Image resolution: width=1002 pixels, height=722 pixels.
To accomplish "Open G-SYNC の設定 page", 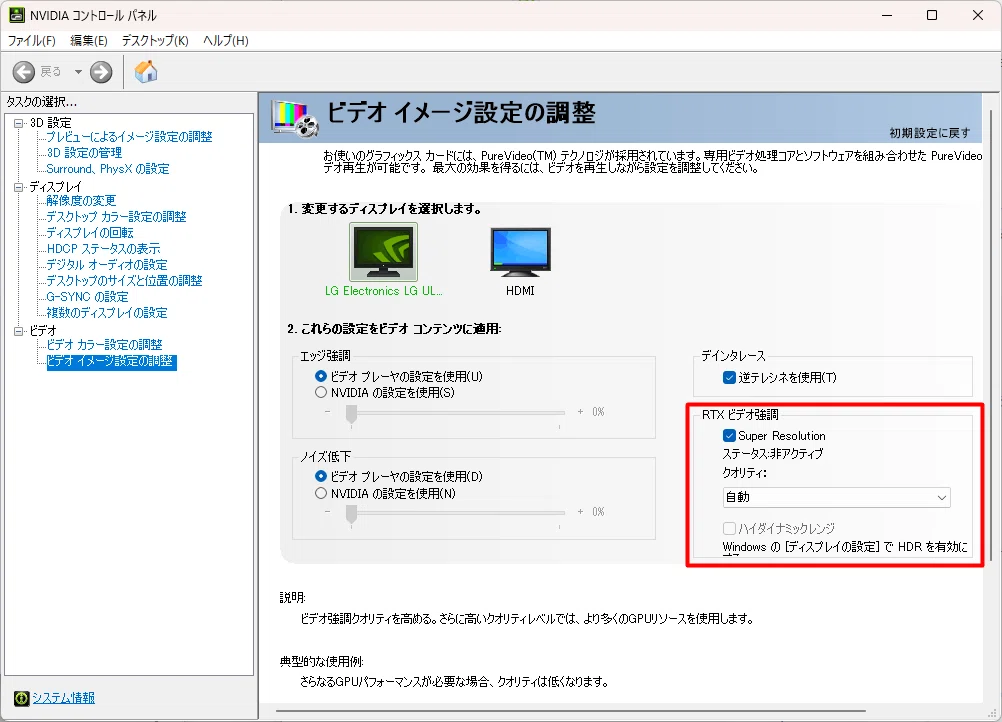I will point(88,296).
